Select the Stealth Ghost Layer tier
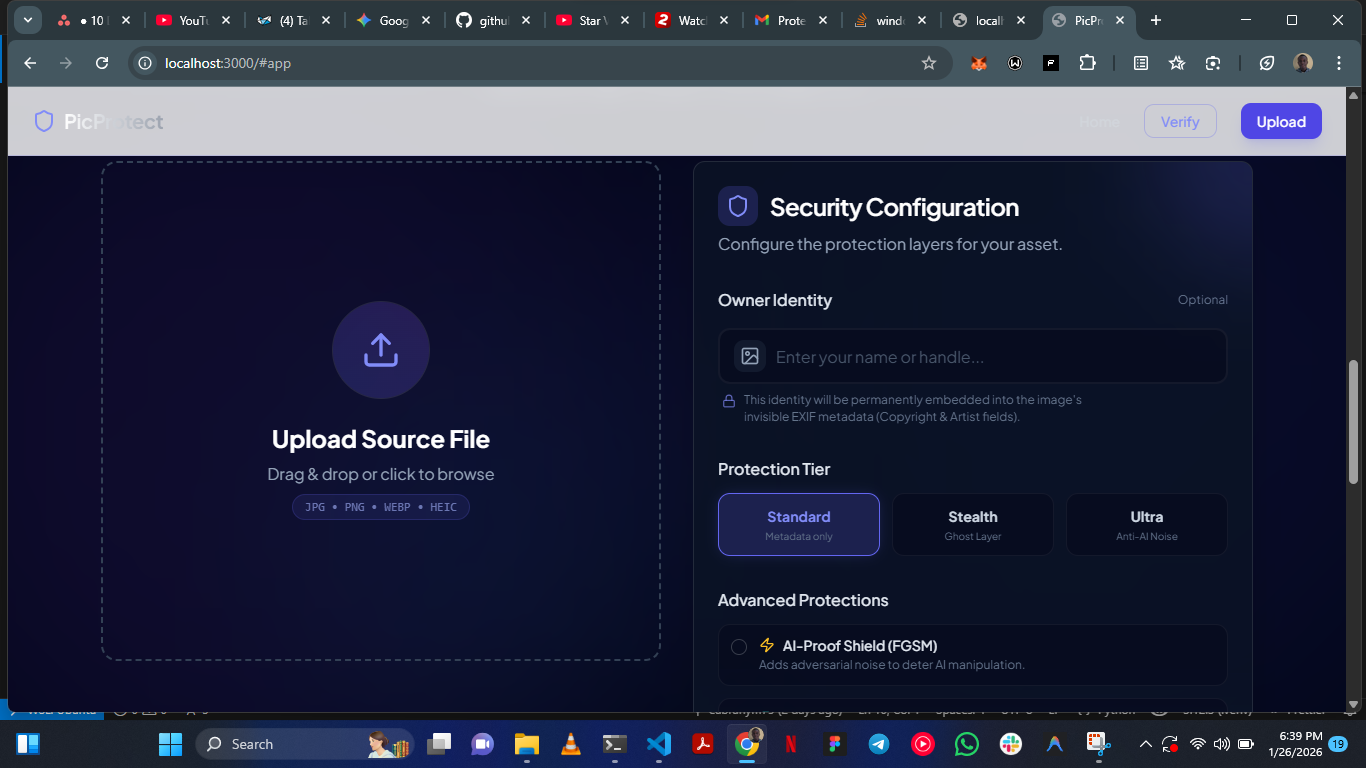1366x768 pixels. pyautogui.click(x=972, y=524)
